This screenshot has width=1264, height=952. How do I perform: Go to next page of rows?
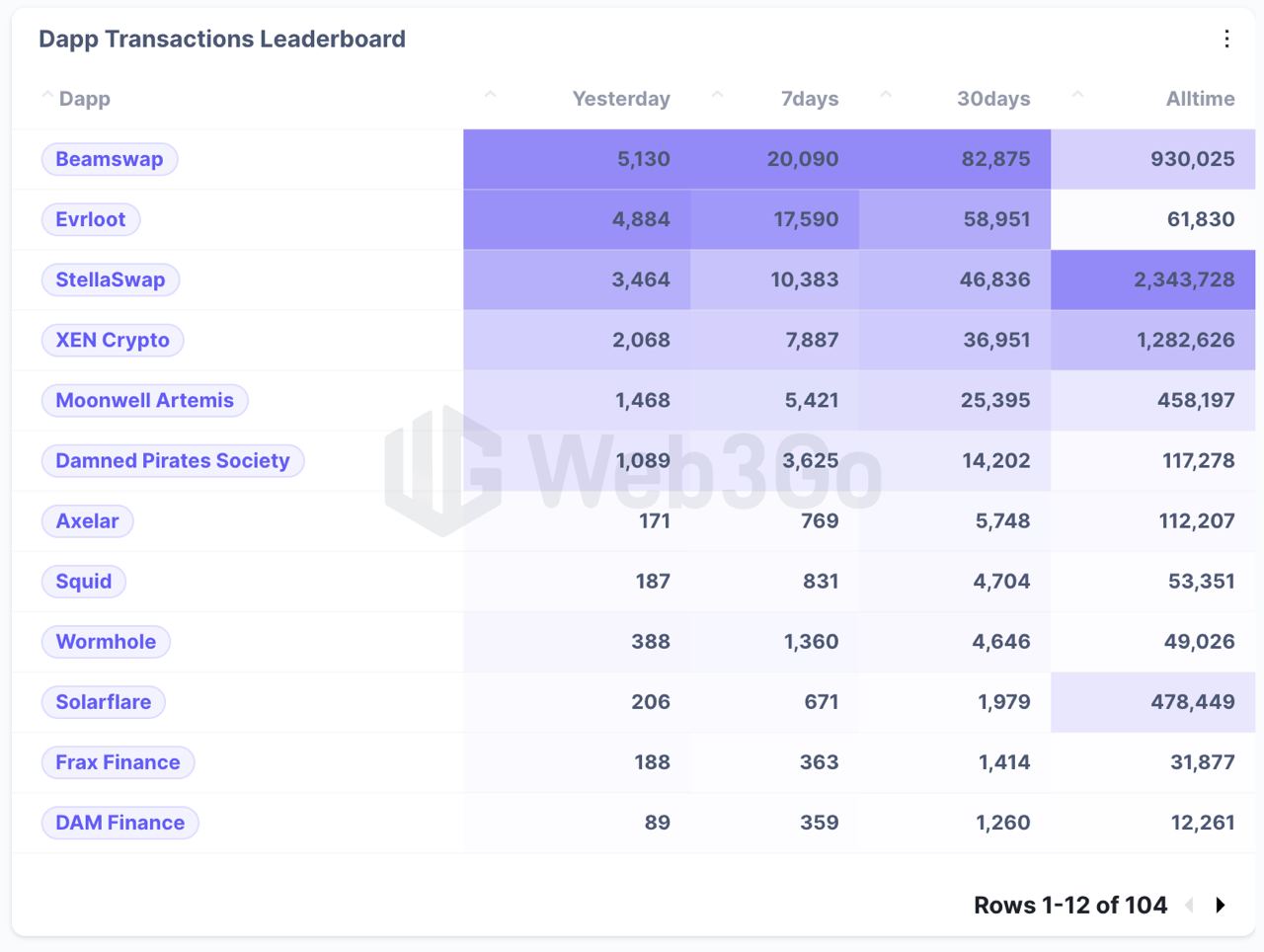[x=1221, y=905]
